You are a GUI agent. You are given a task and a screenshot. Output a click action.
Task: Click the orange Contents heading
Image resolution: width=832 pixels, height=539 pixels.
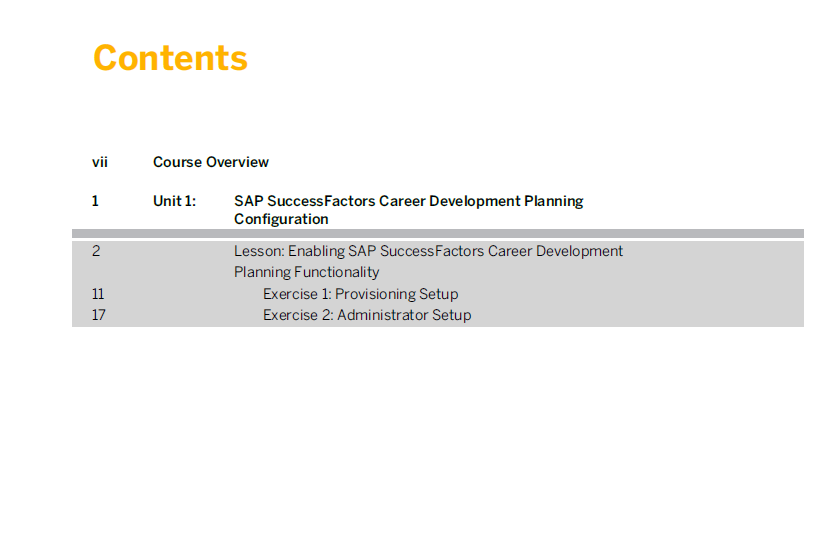coord(170,58)
